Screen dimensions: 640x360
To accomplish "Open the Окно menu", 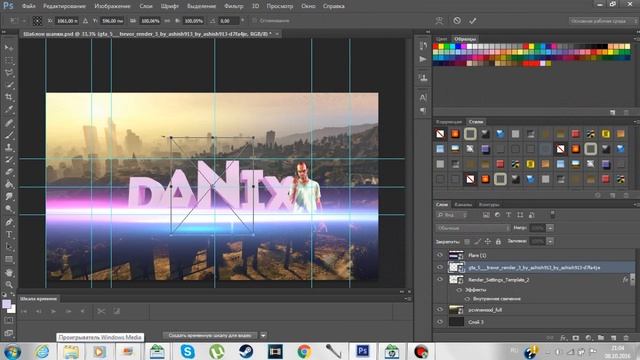I will (308, 6).
